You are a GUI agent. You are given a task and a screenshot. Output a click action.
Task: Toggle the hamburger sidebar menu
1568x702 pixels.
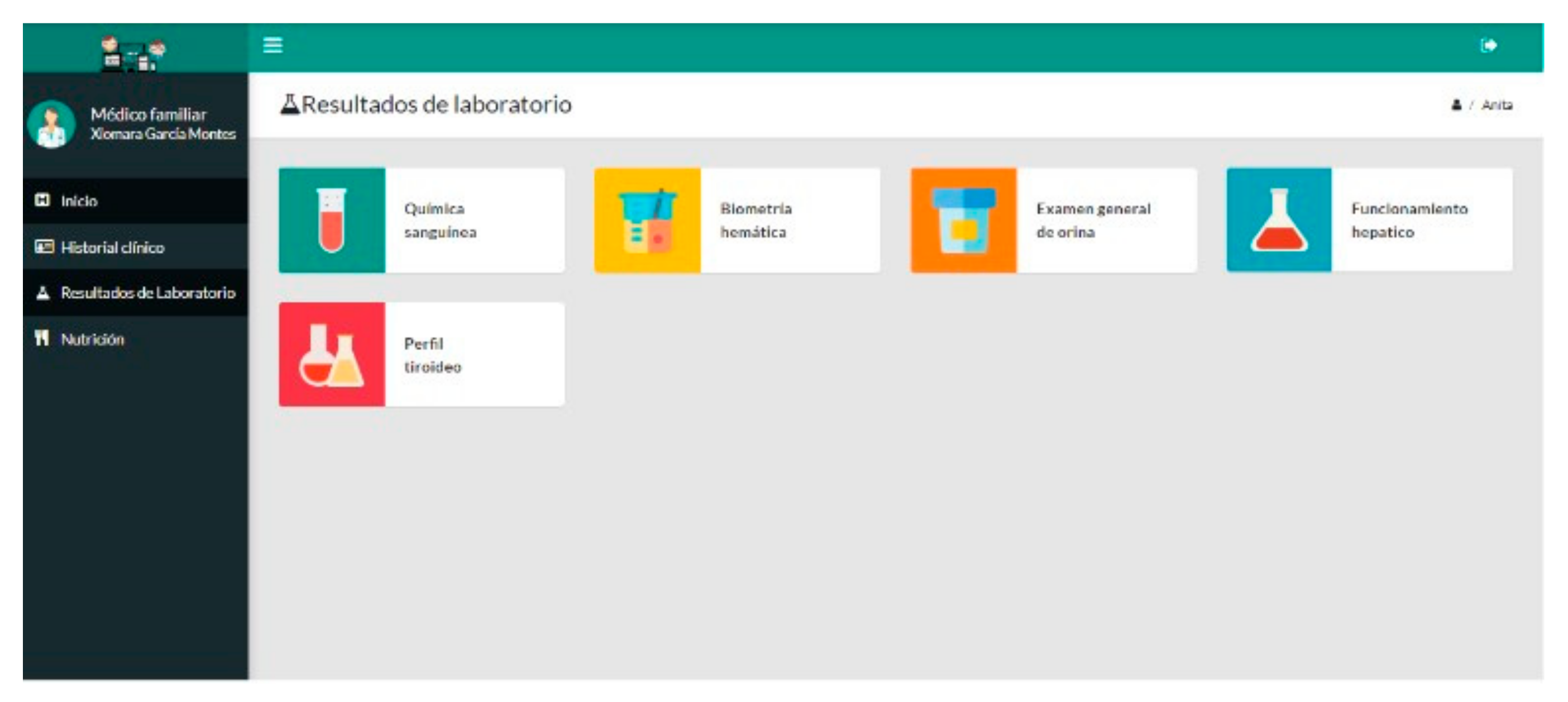coord(272,45)
